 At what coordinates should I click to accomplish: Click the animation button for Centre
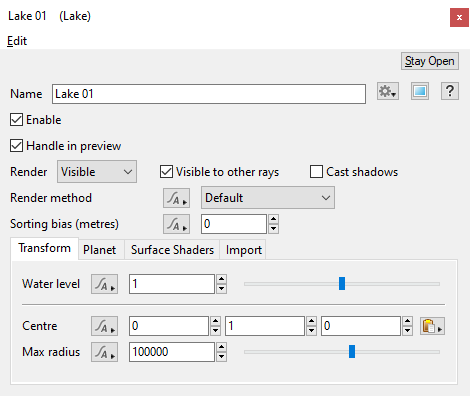(104, 326)
